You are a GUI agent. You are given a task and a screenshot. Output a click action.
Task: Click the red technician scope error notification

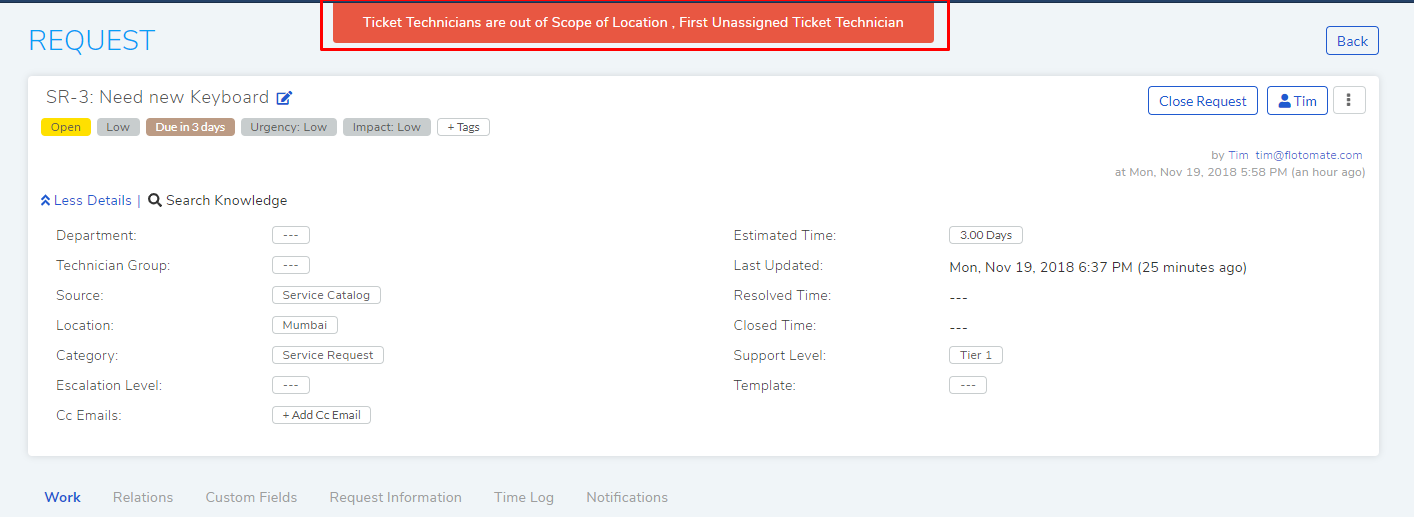pos(633,22)
